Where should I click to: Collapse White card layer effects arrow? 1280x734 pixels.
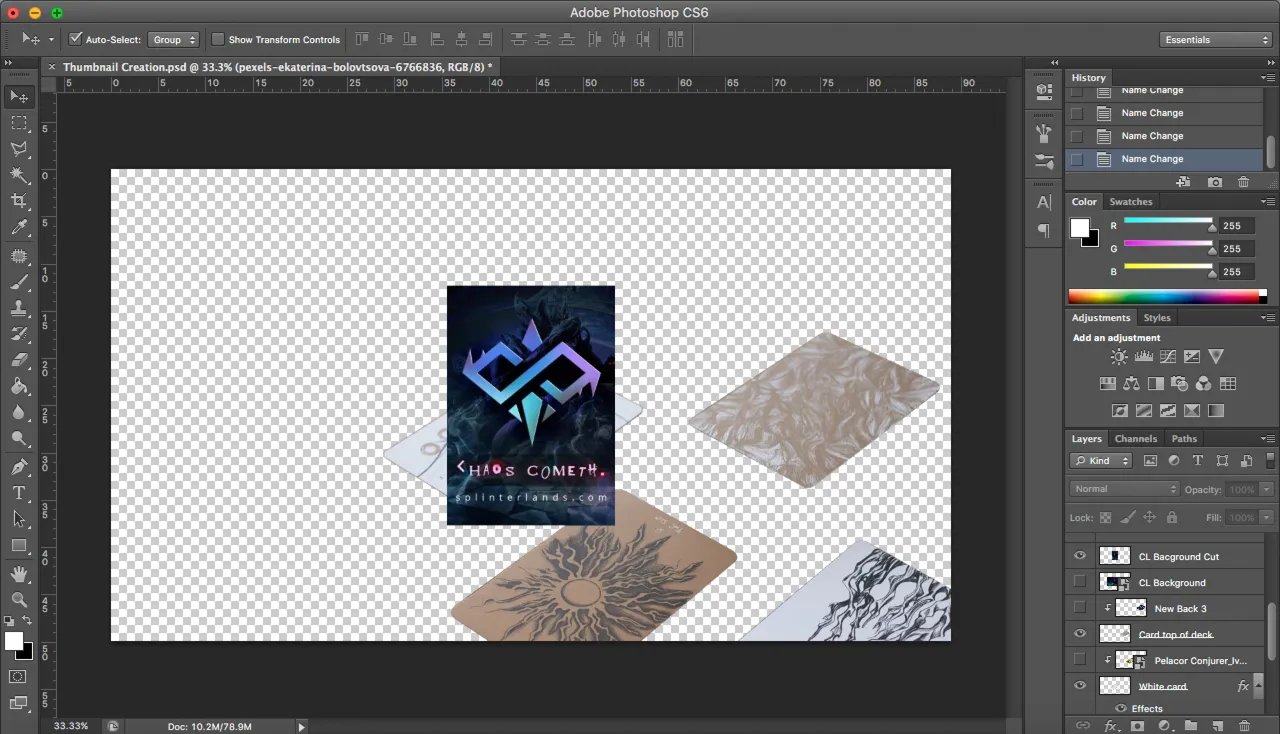[x=1258, y=686]
